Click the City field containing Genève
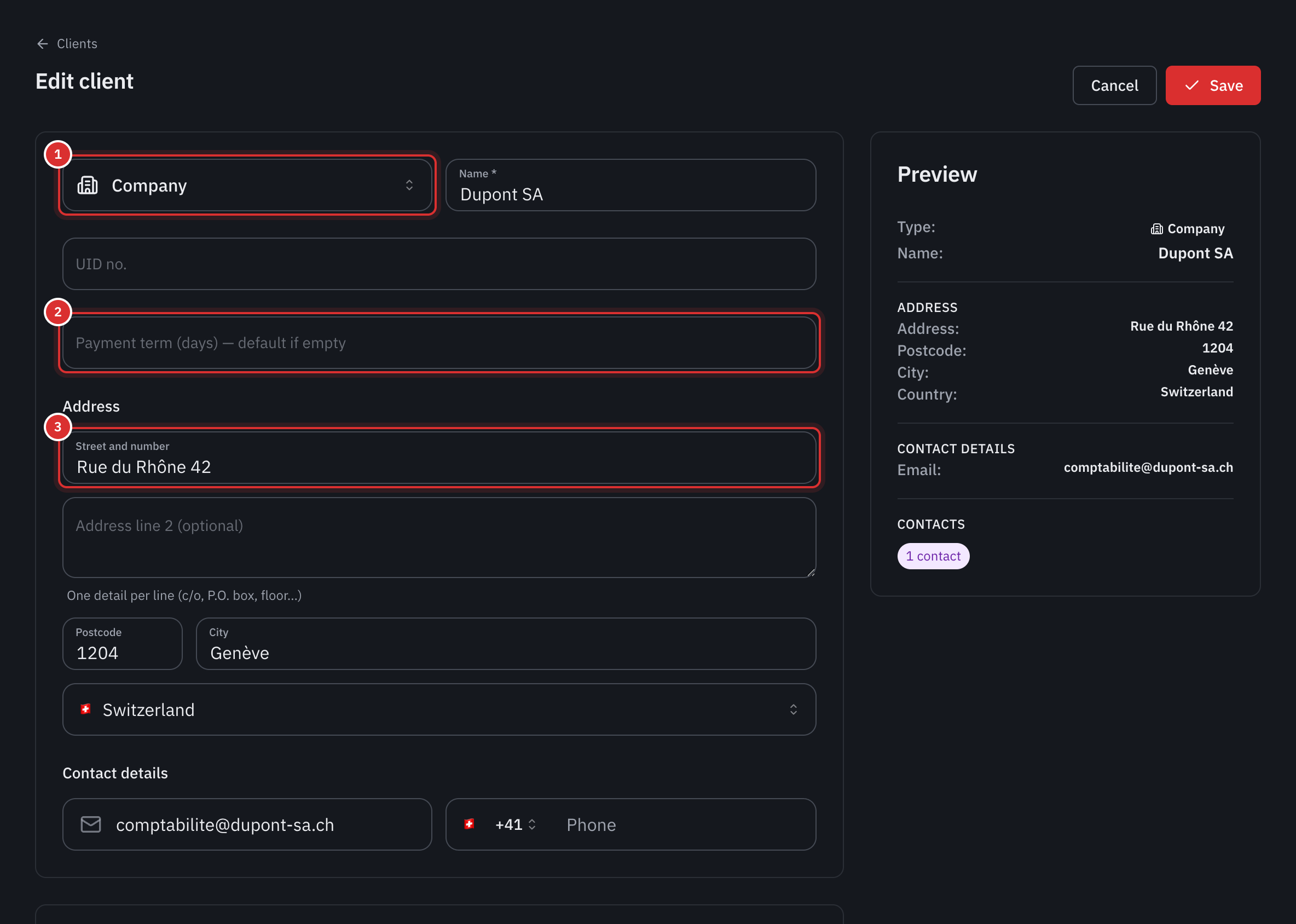Image resolution: width=1296 pixels, height=924 pixels. tap(506, 644)
